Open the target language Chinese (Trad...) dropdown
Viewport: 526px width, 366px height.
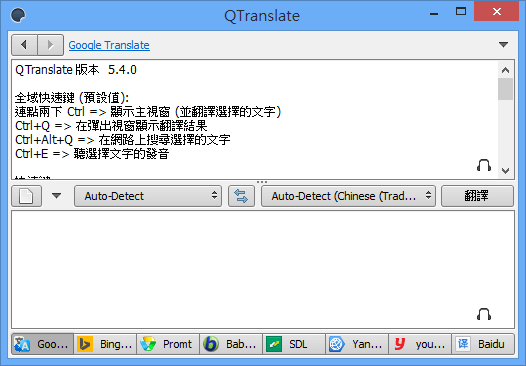(x=348, y=196)
